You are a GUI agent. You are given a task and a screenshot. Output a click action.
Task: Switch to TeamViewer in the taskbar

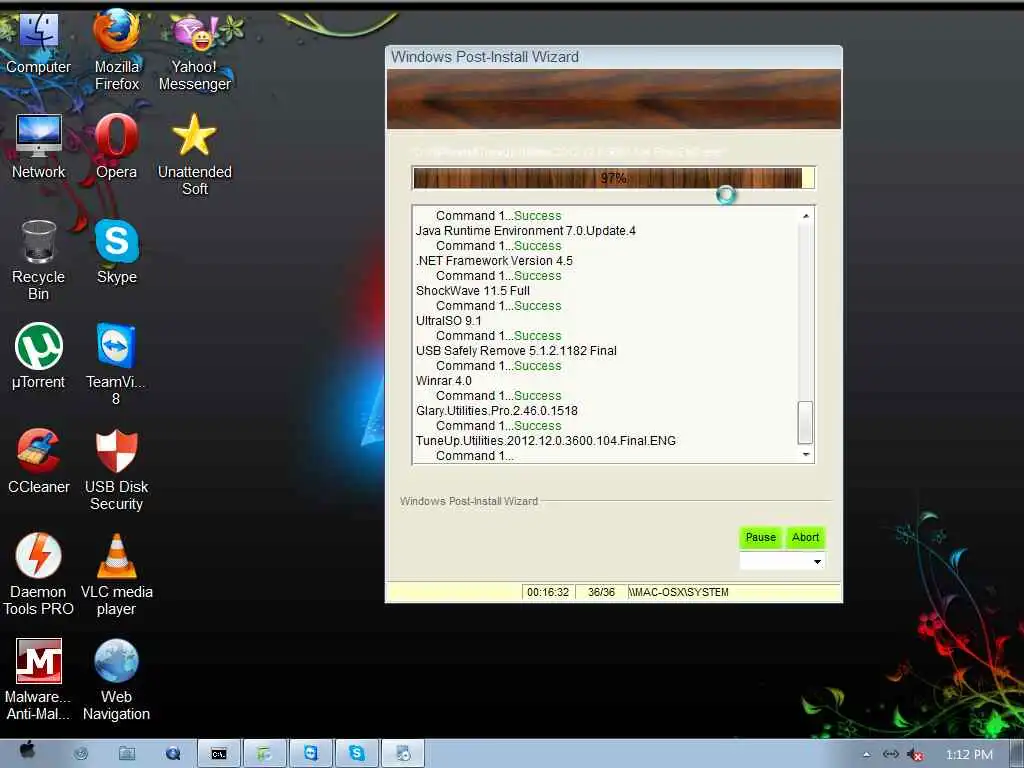[x=310, y=754]
